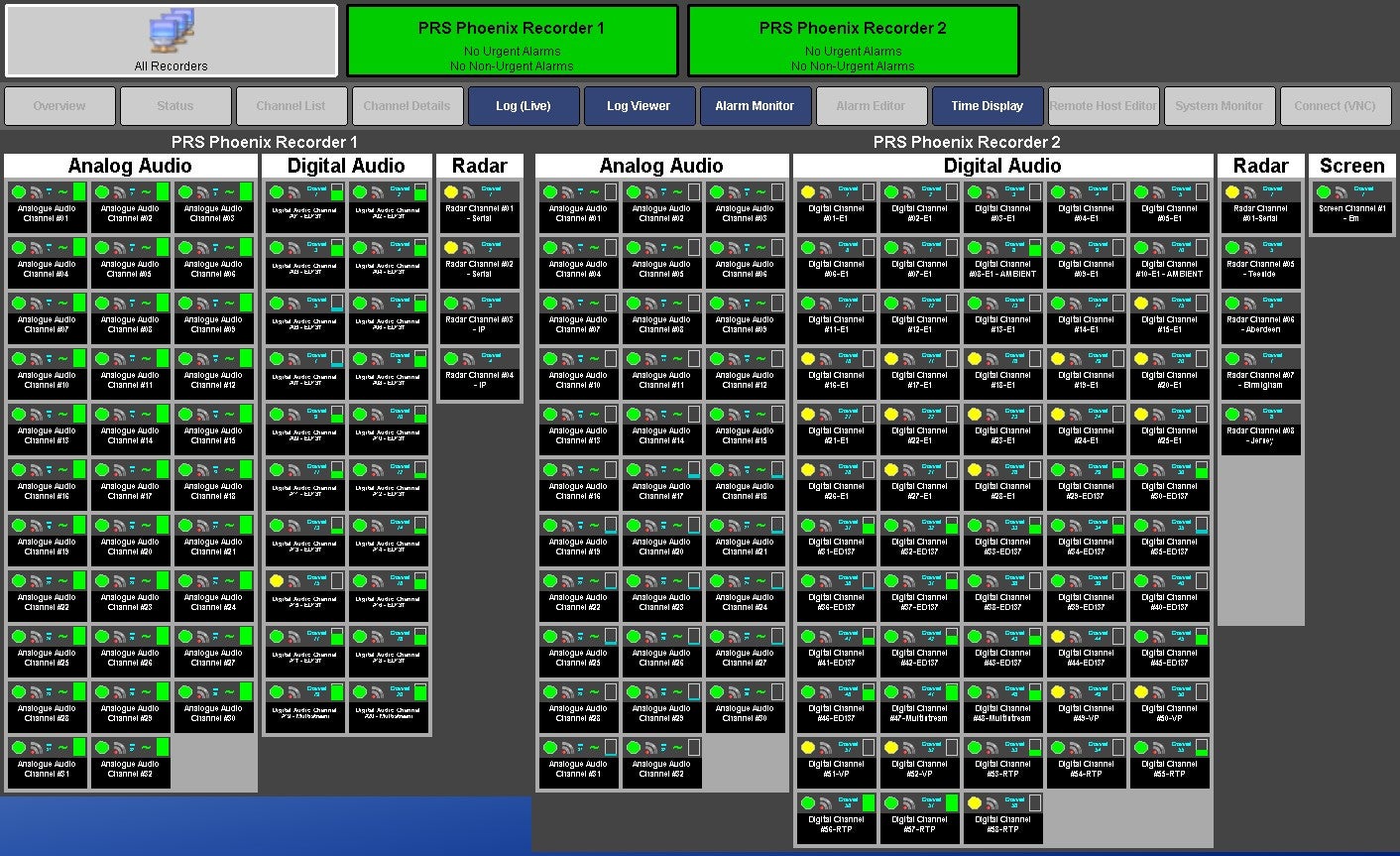Click level meter on Digital Channel #08-E1 AMBIENT
This screenshot has height=856, width=1400.
coord(1035,248)
